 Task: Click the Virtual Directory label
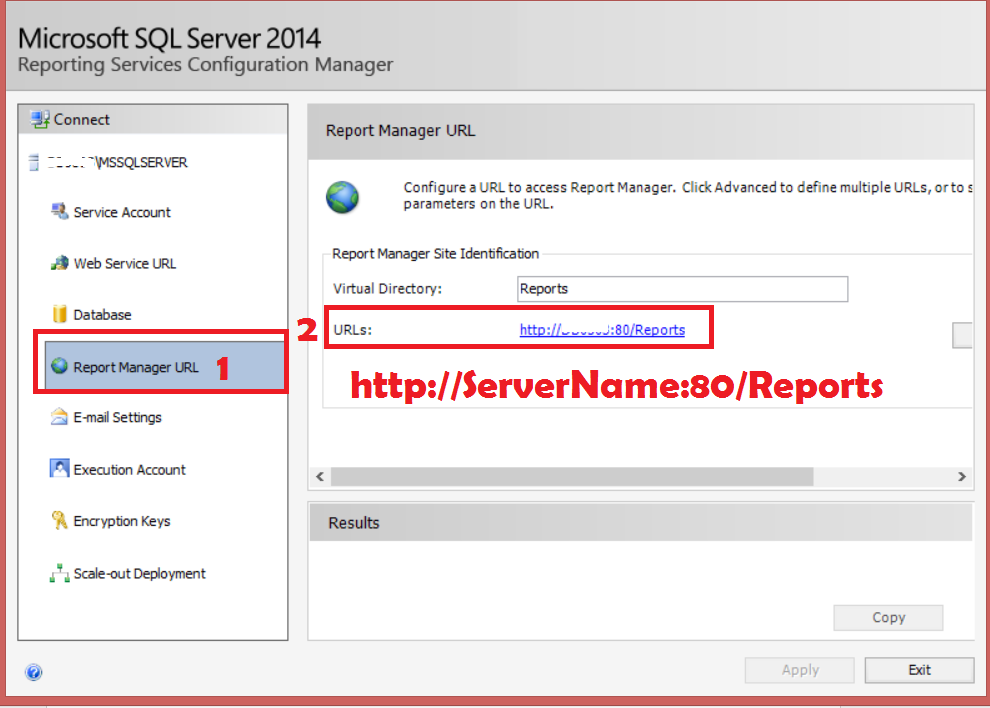388,289
